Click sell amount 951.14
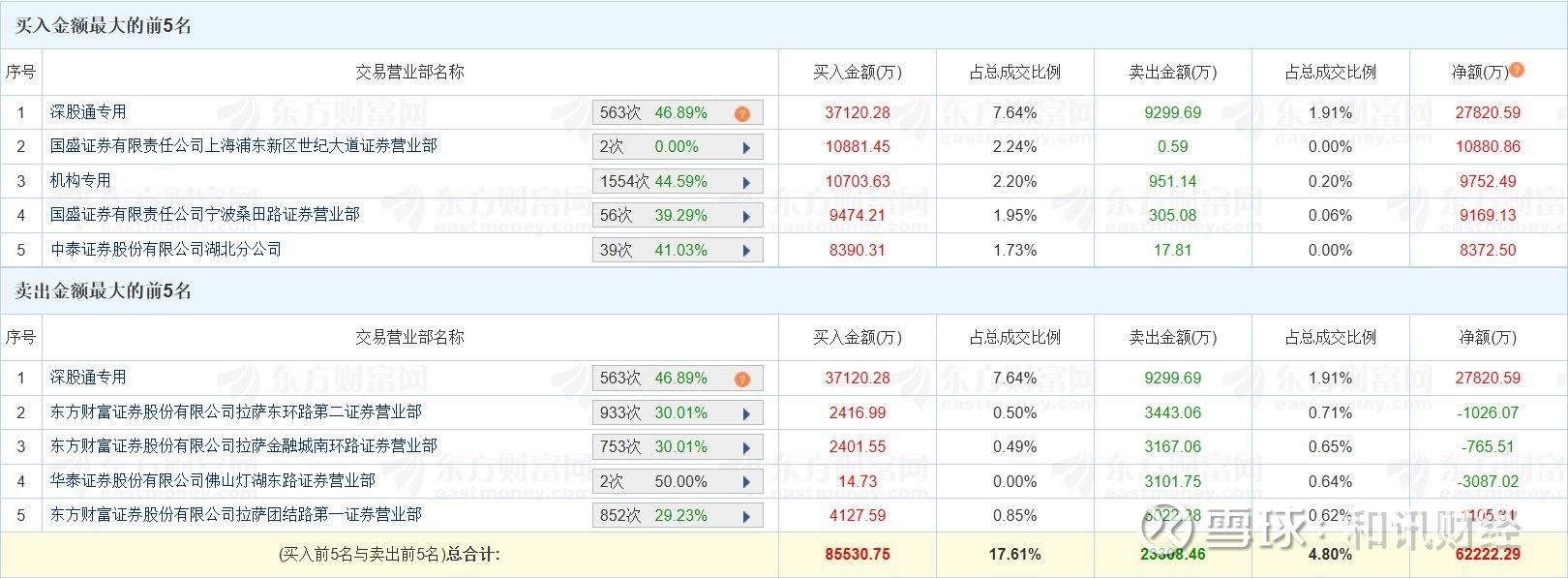1568x578 pixels. 1173,181
